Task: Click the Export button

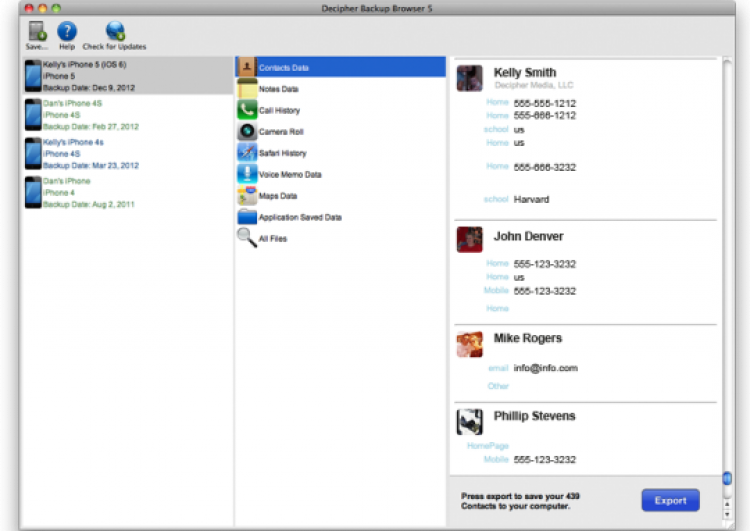Action: point(671,500)
